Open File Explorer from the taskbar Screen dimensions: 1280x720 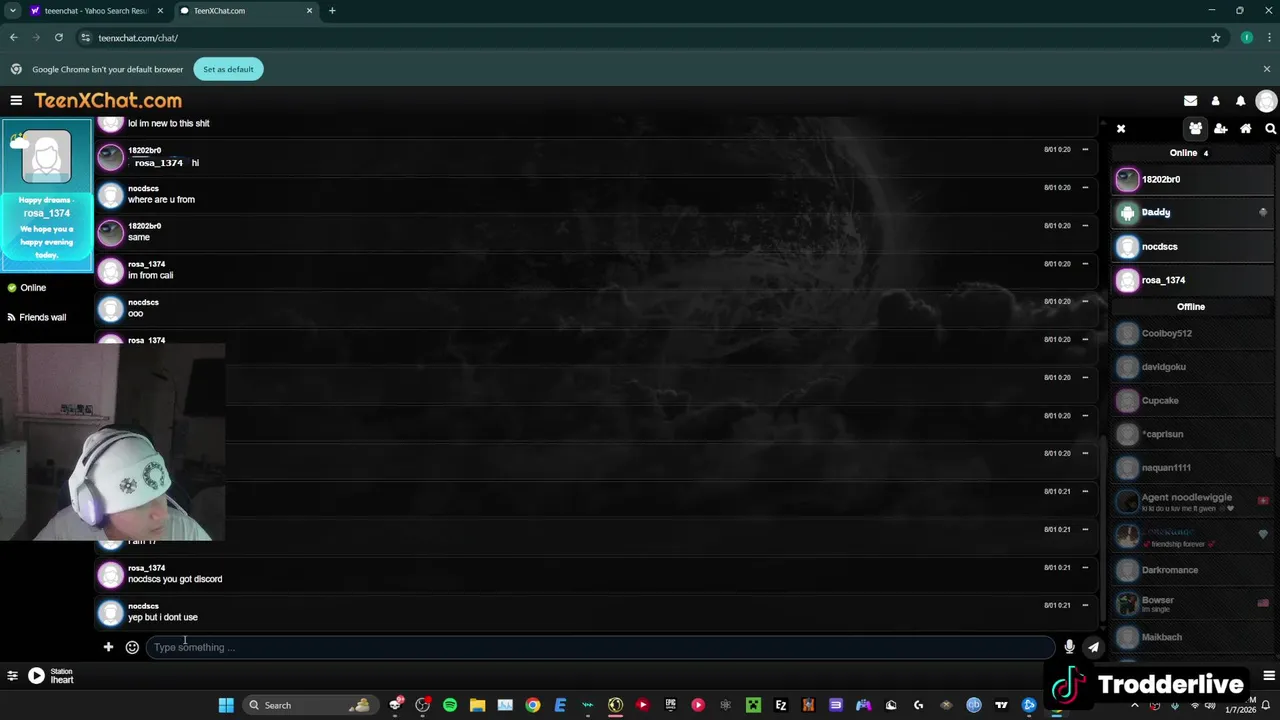tap(477, 705)
